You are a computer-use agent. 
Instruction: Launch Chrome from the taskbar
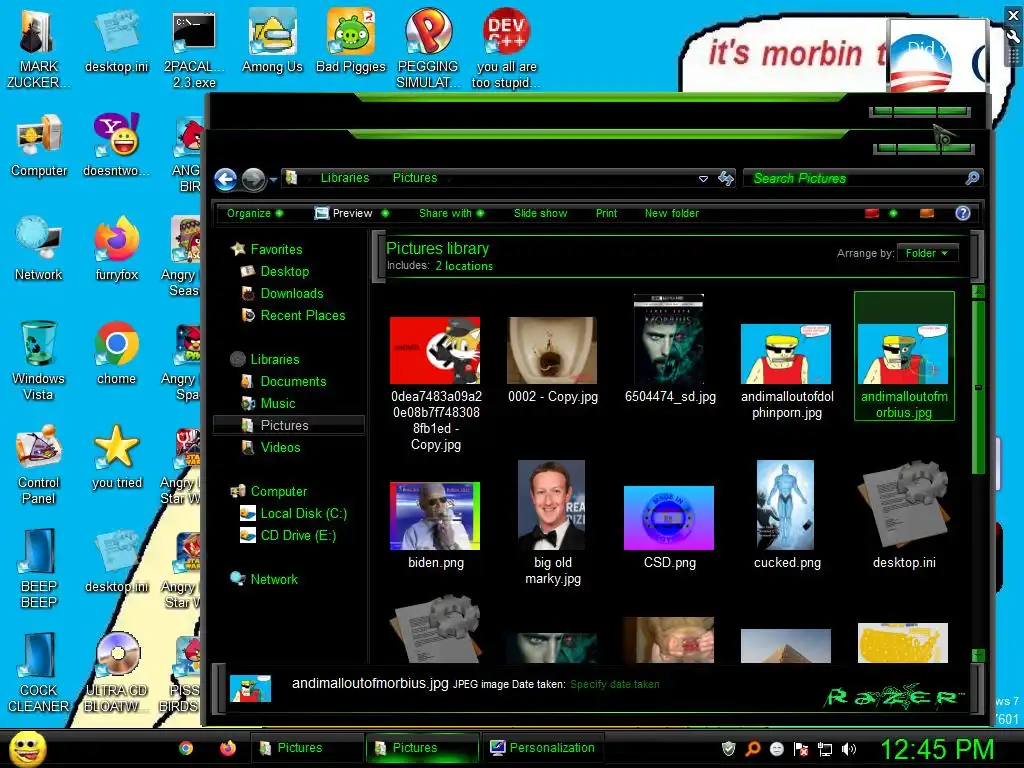[x=186, y=748]
